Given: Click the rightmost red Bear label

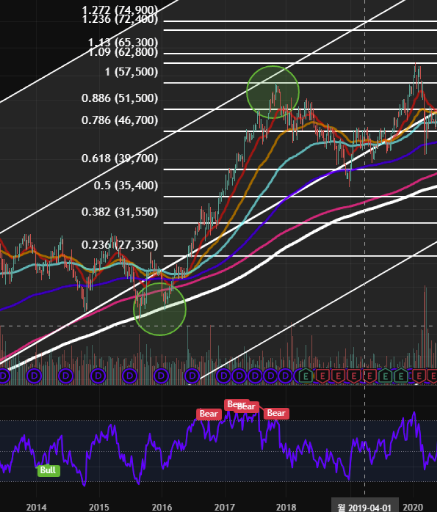Looking at the screenshot, I should coord(276,413).
